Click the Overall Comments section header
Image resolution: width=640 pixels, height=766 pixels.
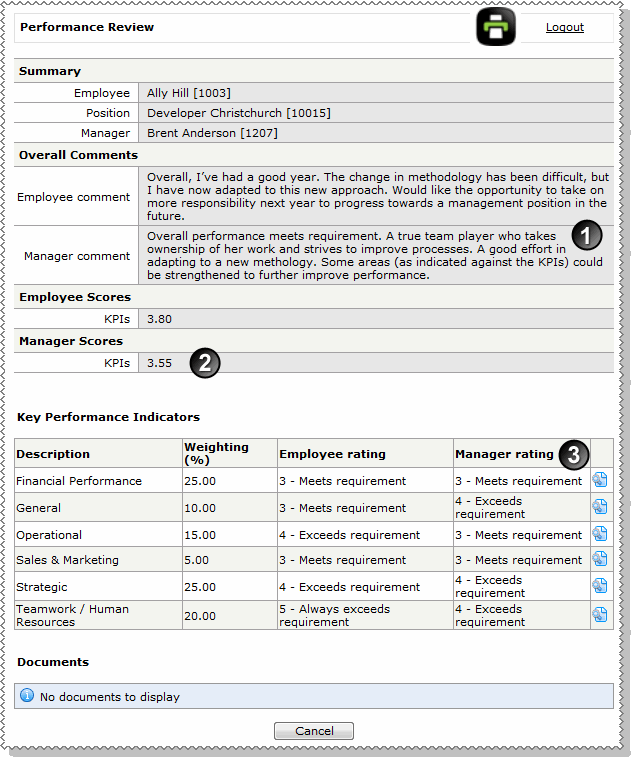[79, 157]
